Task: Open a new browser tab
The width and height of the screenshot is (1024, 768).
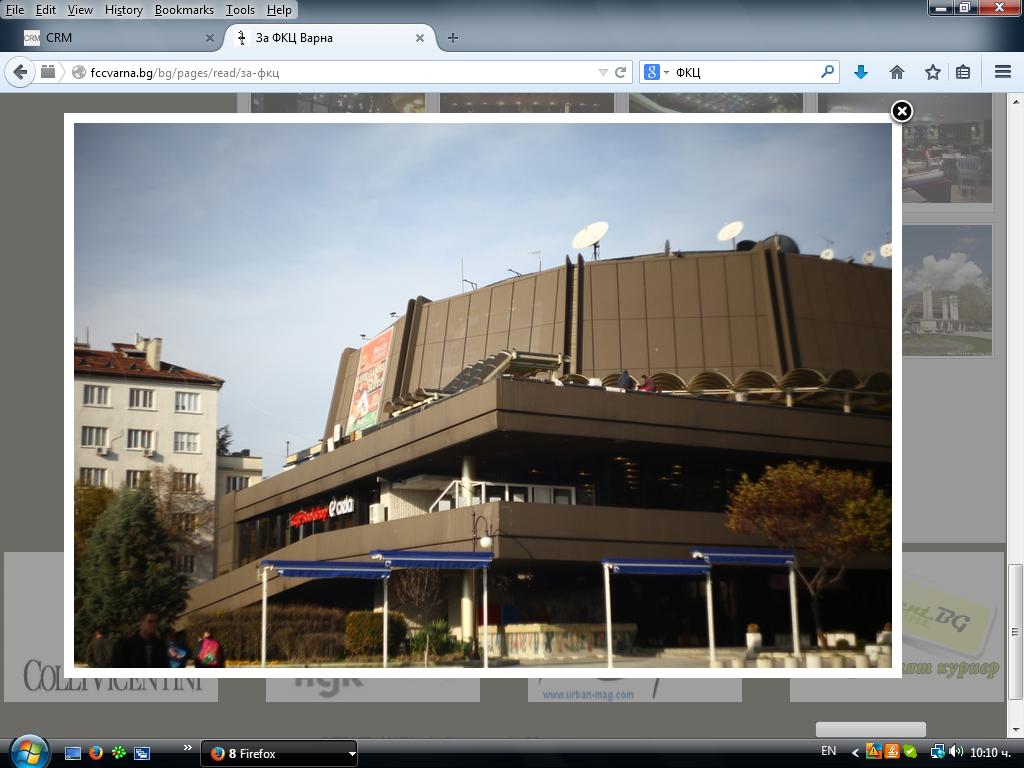Action: tap(453, 38)
